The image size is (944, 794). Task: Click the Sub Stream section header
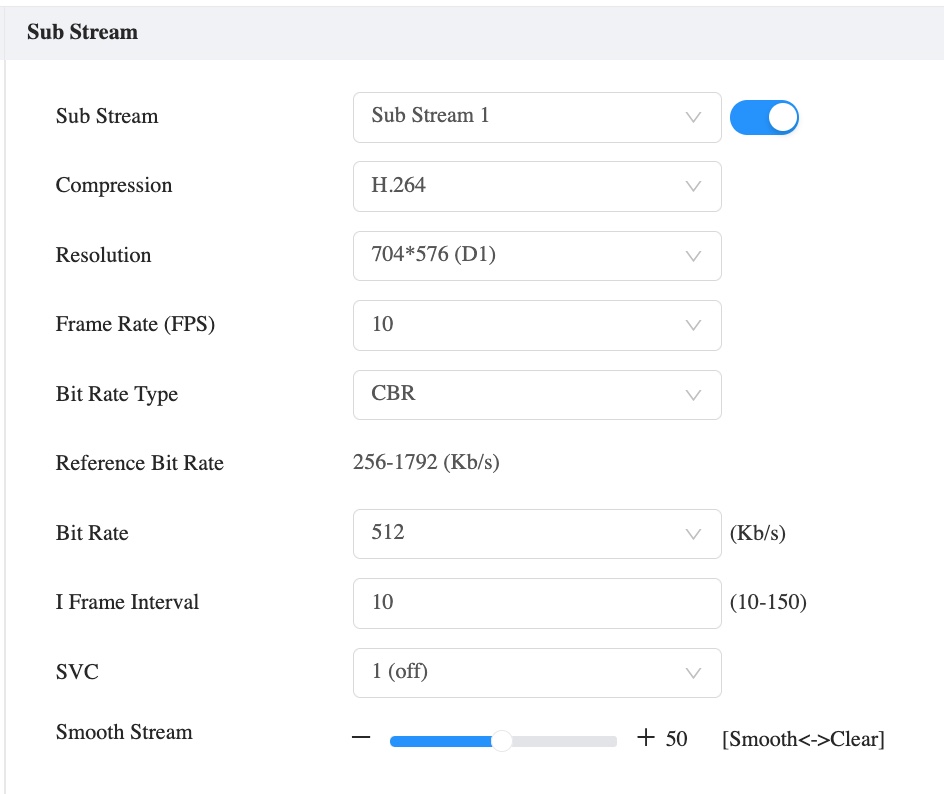[82, 32]
